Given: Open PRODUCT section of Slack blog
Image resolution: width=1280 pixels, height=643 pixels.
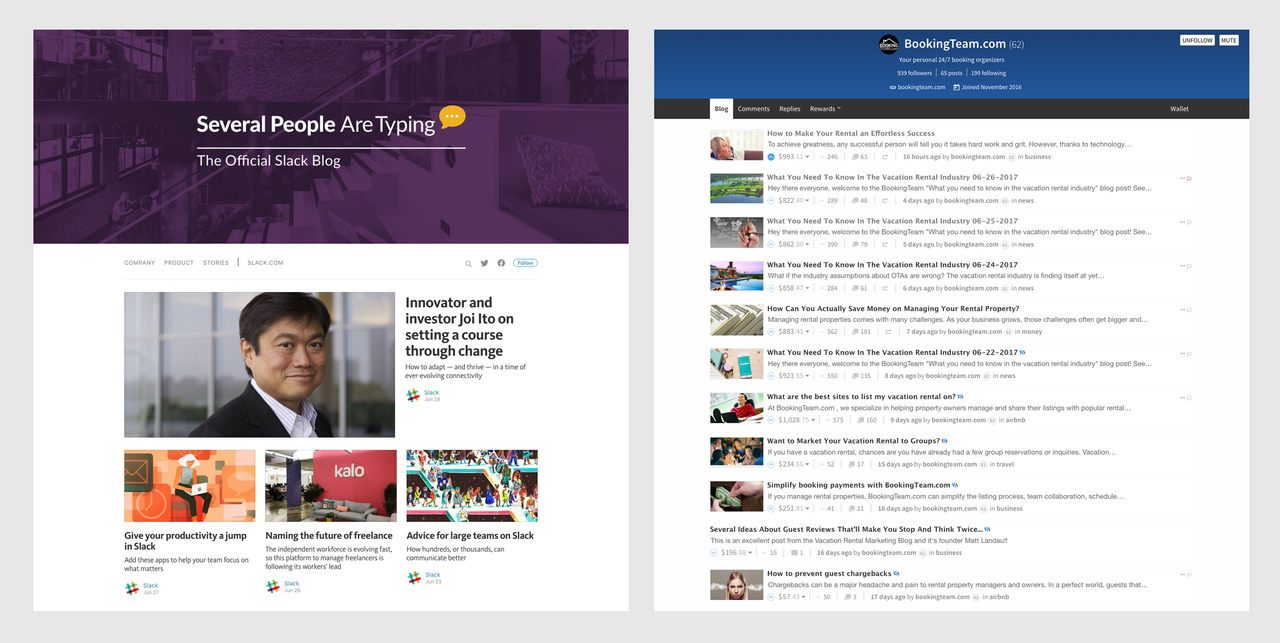Looking at the screenshot, I should pos(179,263).
